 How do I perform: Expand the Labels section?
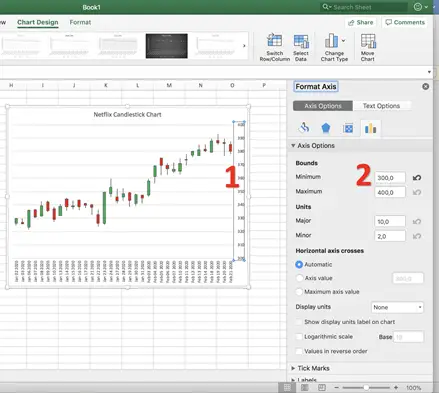pyautogui.click(x=293, y=380)
